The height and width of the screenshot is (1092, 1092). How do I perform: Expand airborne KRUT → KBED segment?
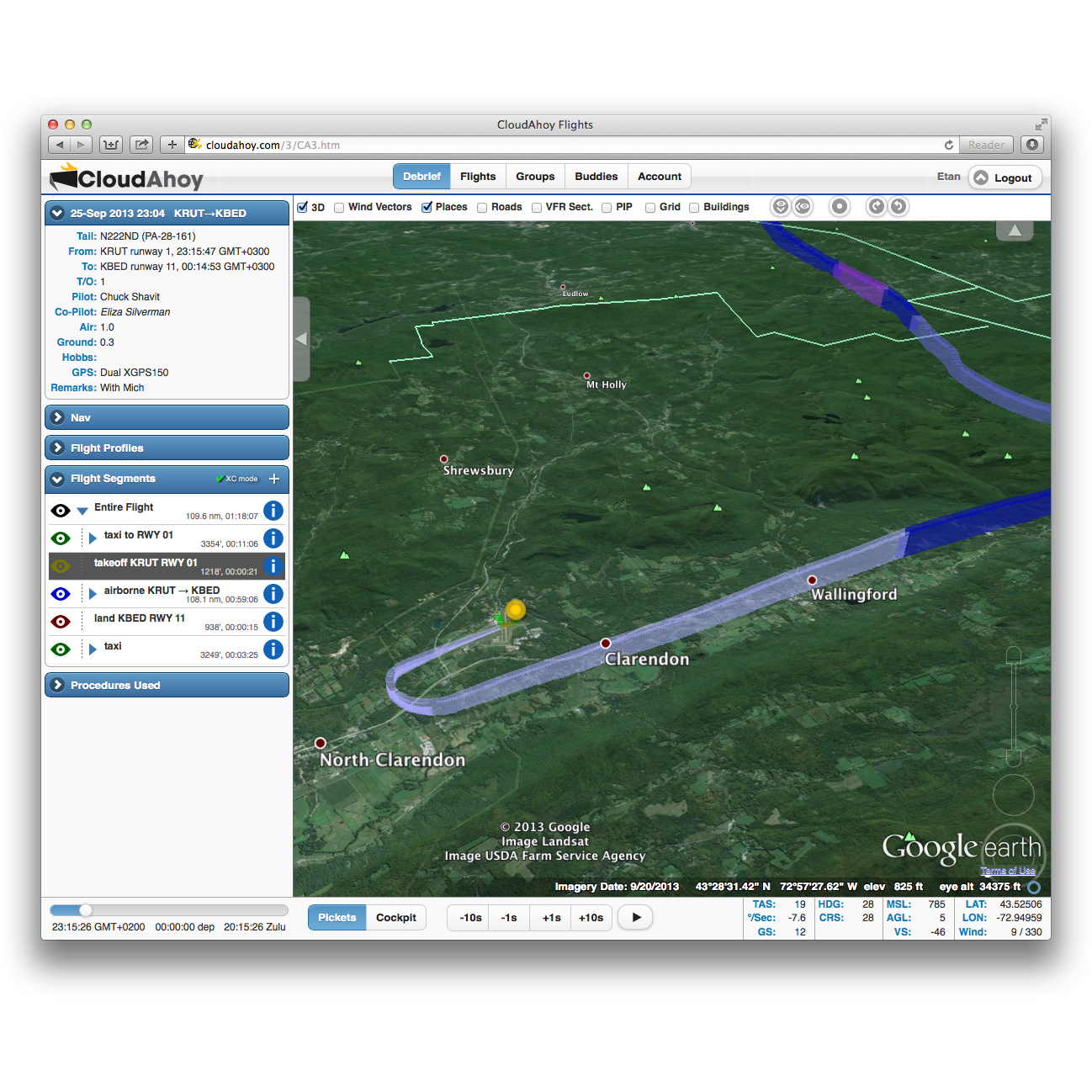(93, 594)
